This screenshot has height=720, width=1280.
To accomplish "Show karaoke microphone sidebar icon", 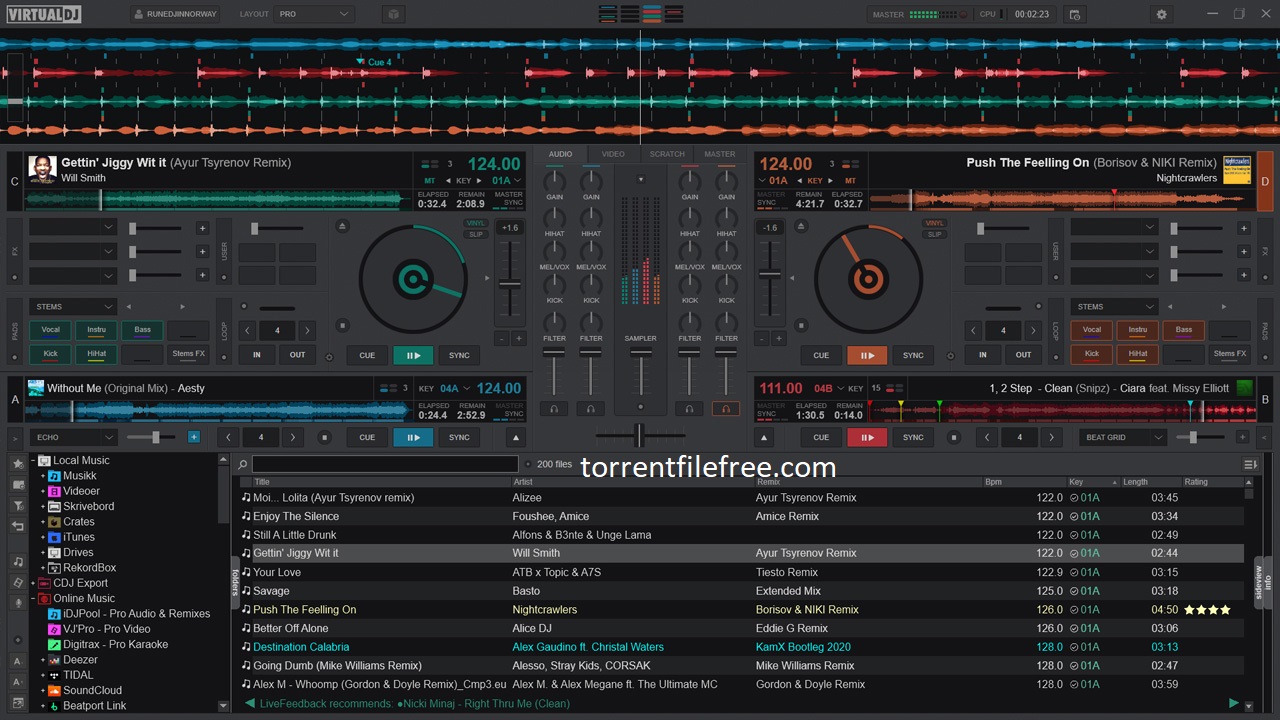I will coord(17,603).
